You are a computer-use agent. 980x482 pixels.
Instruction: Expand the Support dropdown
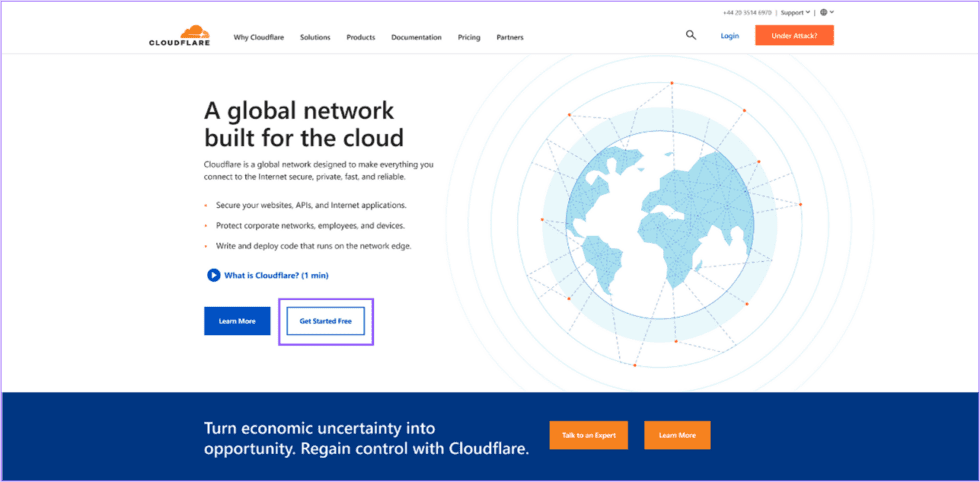[x=795, y=12]
